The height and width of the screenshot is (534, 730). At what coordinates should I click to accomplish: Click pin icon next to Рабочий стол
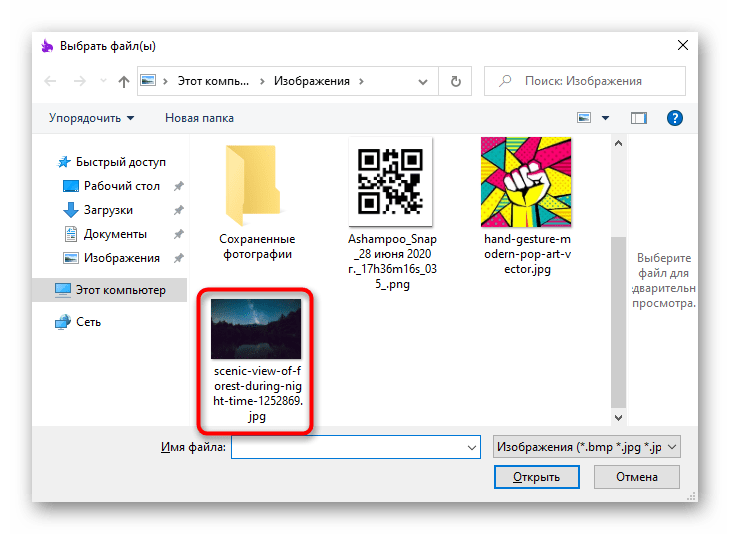[x=178, y=187]
